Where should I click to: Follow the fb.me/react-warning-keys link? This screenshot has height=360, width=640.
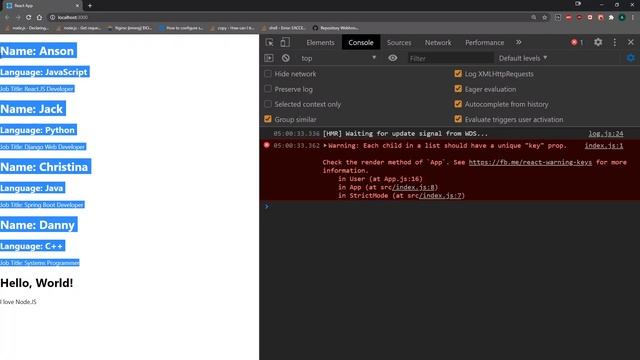530,162
